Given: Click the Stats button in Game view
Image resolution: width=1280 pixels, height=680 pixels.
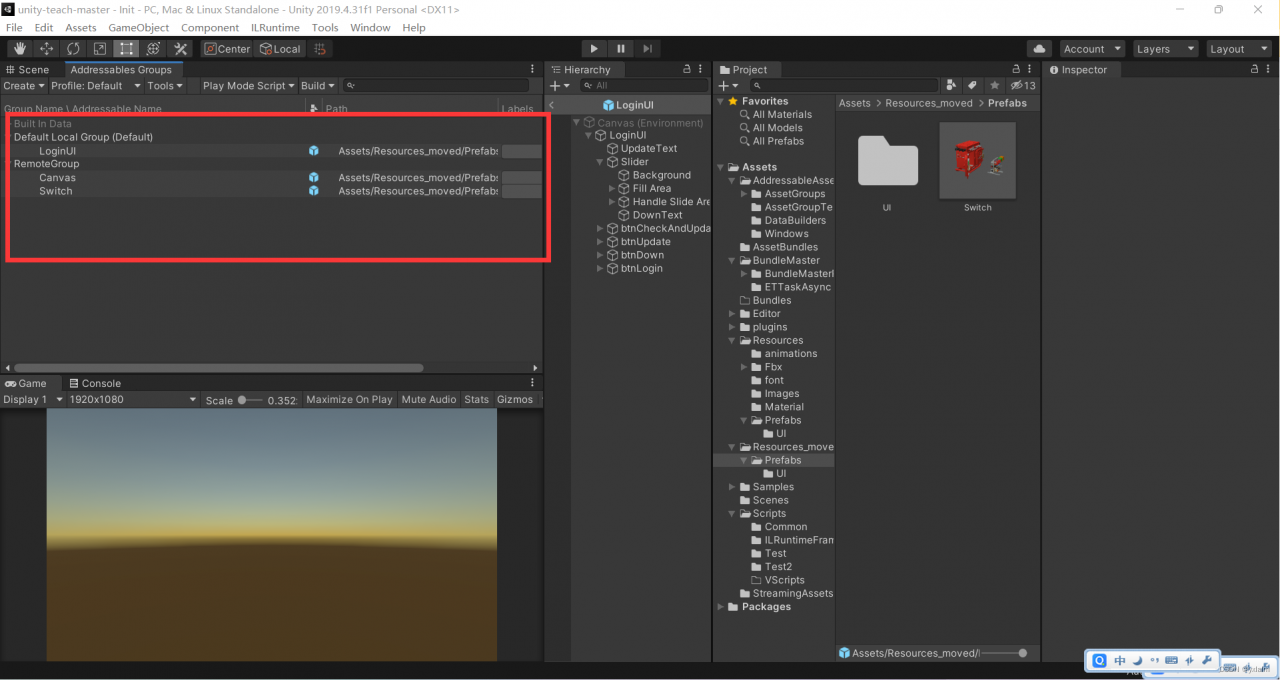Looking at the screenshot, I should point(476,400).
